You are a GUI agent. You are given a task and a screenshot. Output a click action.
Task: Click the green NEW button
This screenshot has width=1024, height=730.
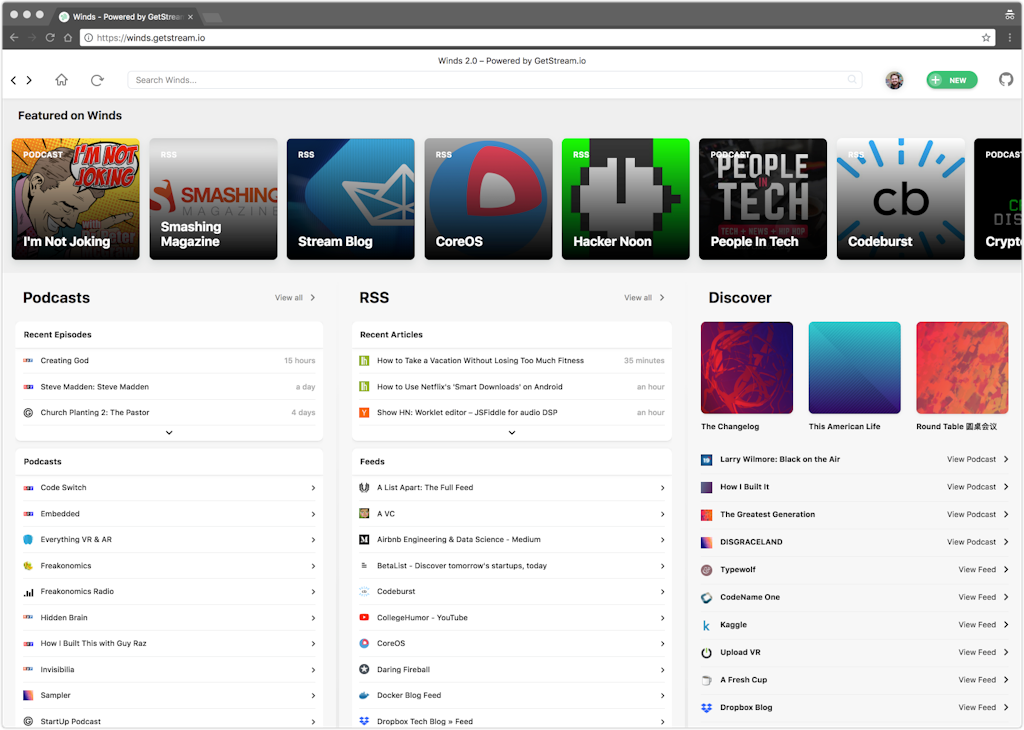point(951,80)
